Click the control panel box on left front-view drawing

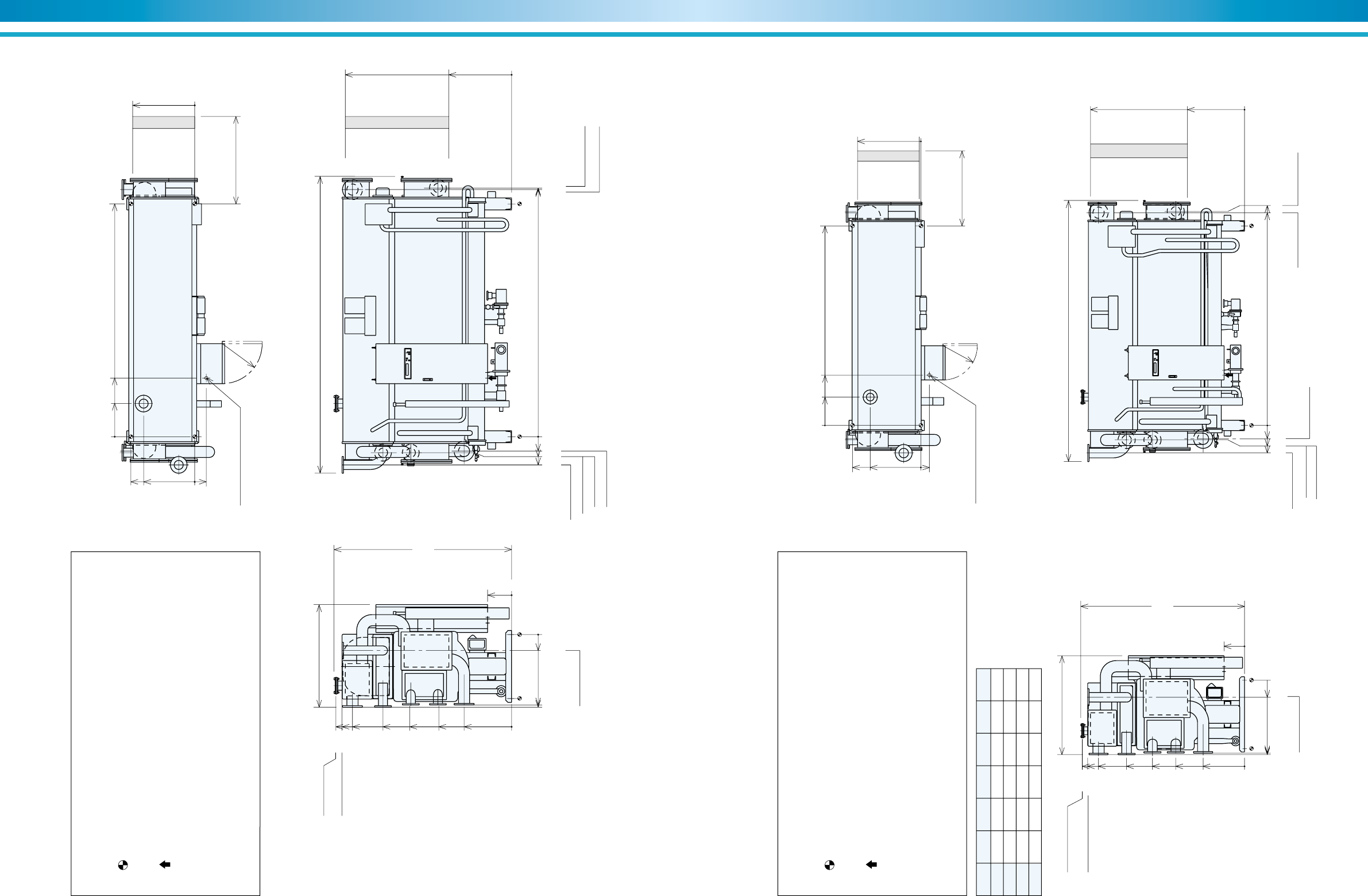coord(431,364)
